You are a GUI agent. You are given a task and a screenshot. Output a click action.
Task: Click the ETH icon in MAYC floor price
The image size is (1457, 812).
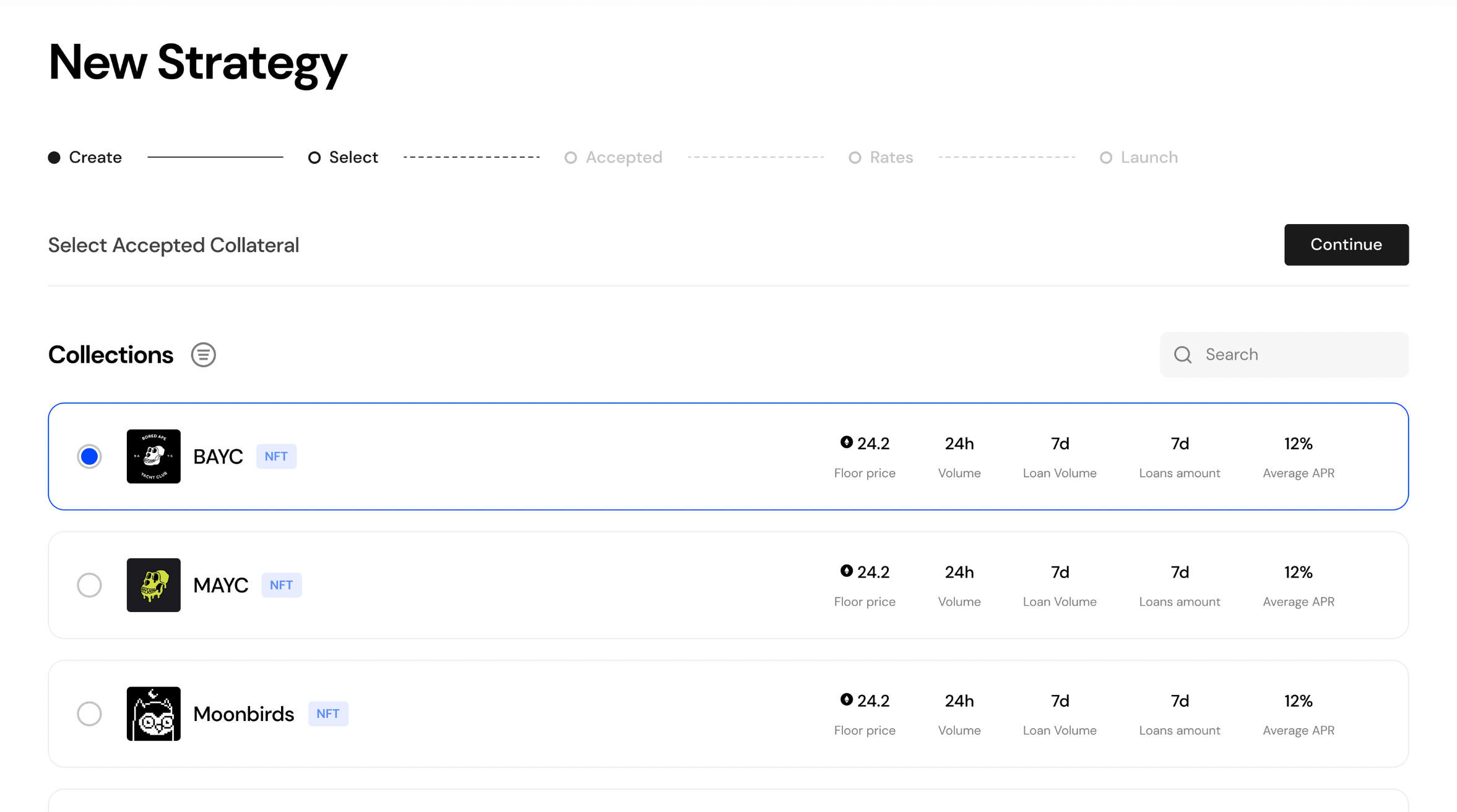click(846, 571)
